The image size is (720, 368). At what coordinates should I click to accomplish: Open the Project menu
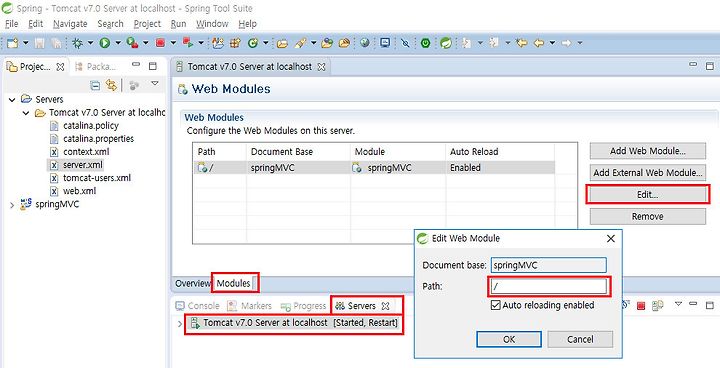point(147,24)
